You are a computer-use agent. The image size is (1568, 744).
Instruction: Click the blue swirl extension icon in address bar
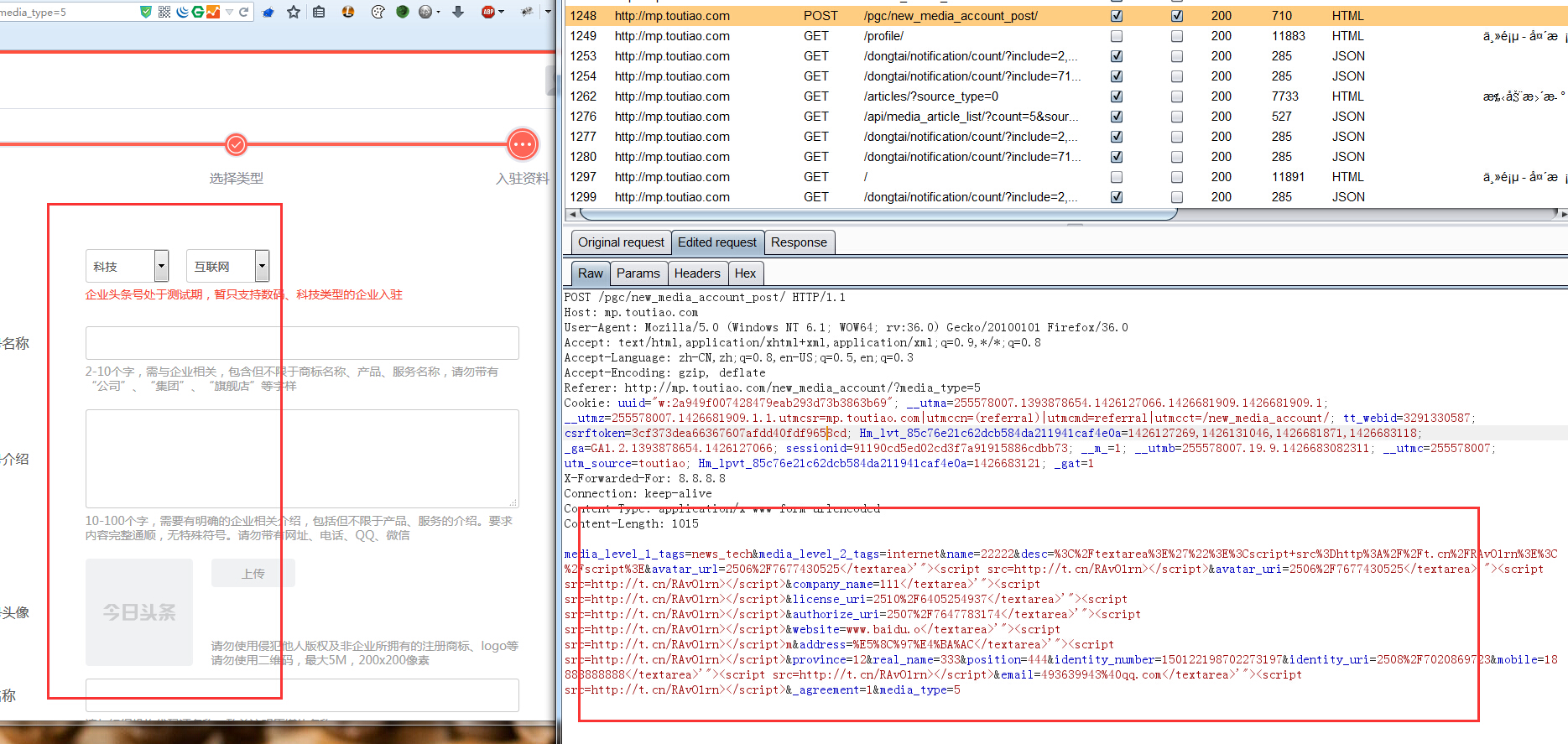pyautogui.click(x=182, y=12)
